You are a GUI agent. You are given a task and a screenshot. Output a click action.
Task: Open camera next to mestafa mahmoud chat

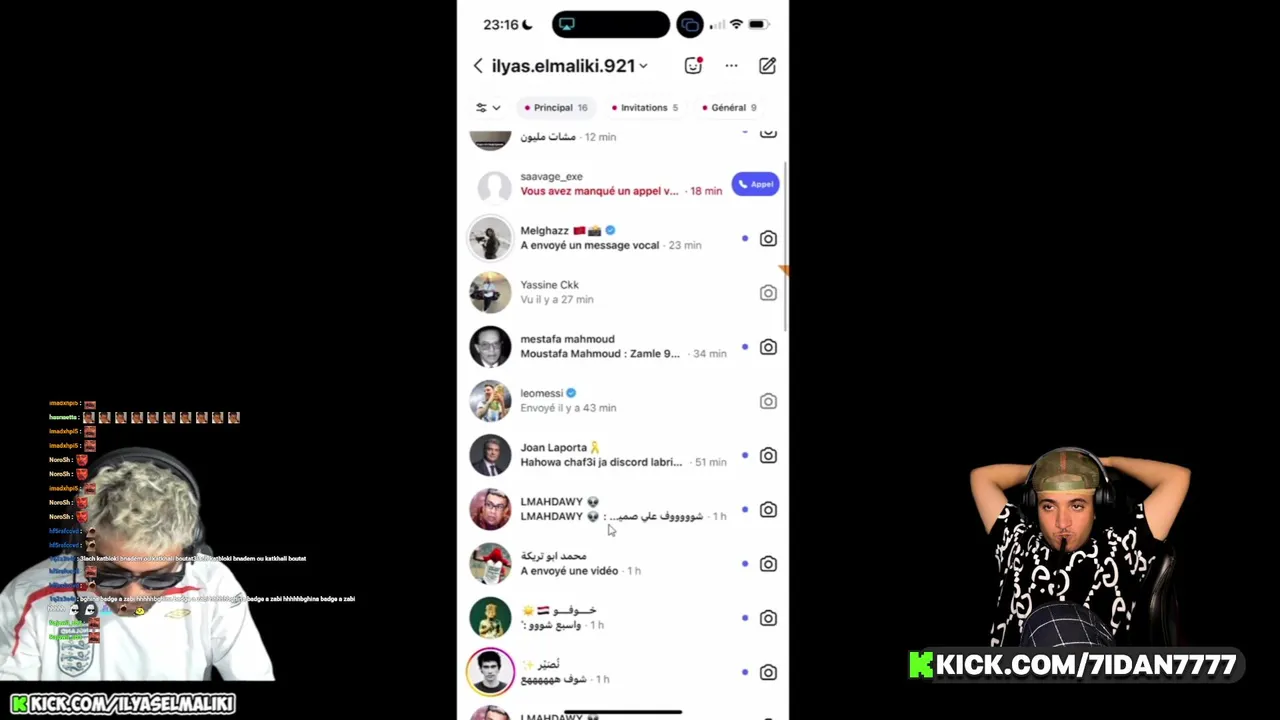768,347
